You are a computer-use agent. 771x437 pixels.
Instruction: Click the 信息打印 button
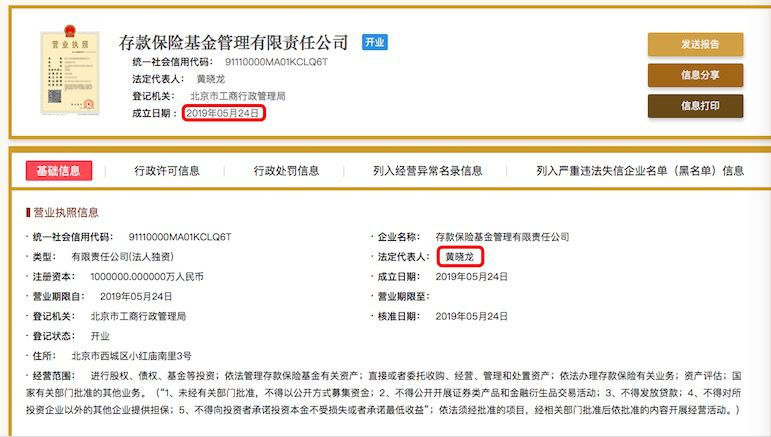(695, 106)
